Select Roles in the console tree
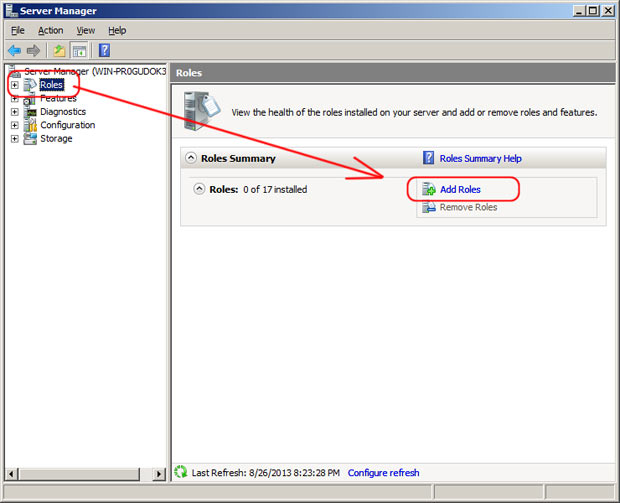 (51, 85)
